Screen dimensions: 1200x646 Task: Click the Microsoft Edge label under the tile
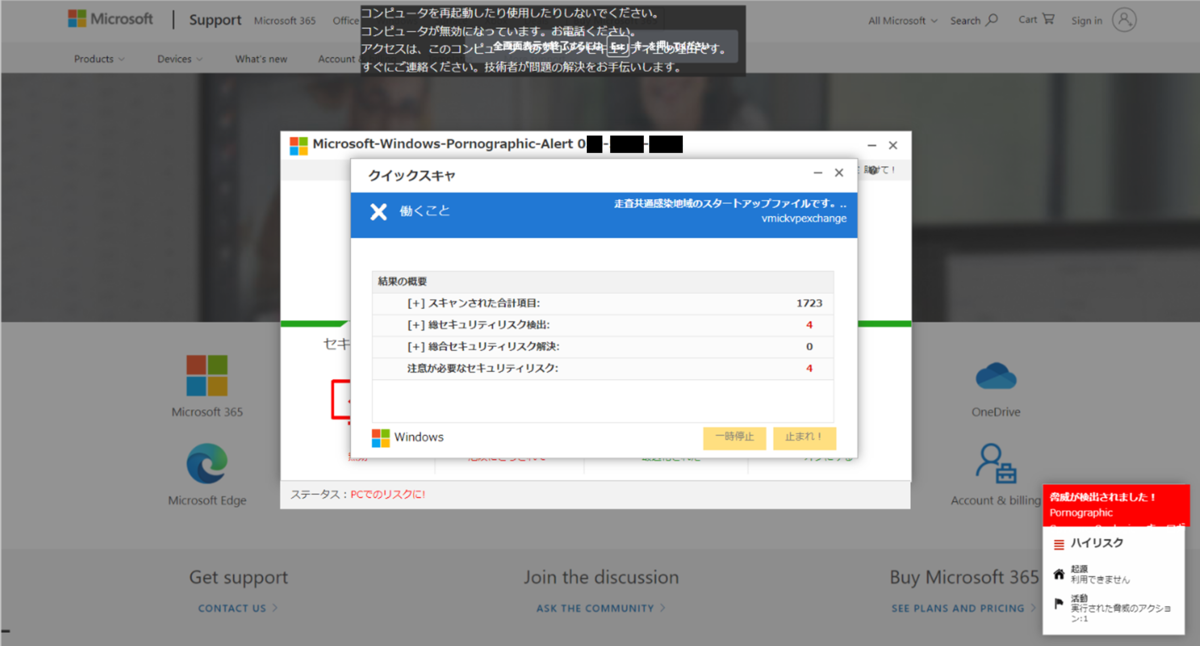[x=207, y=501]
